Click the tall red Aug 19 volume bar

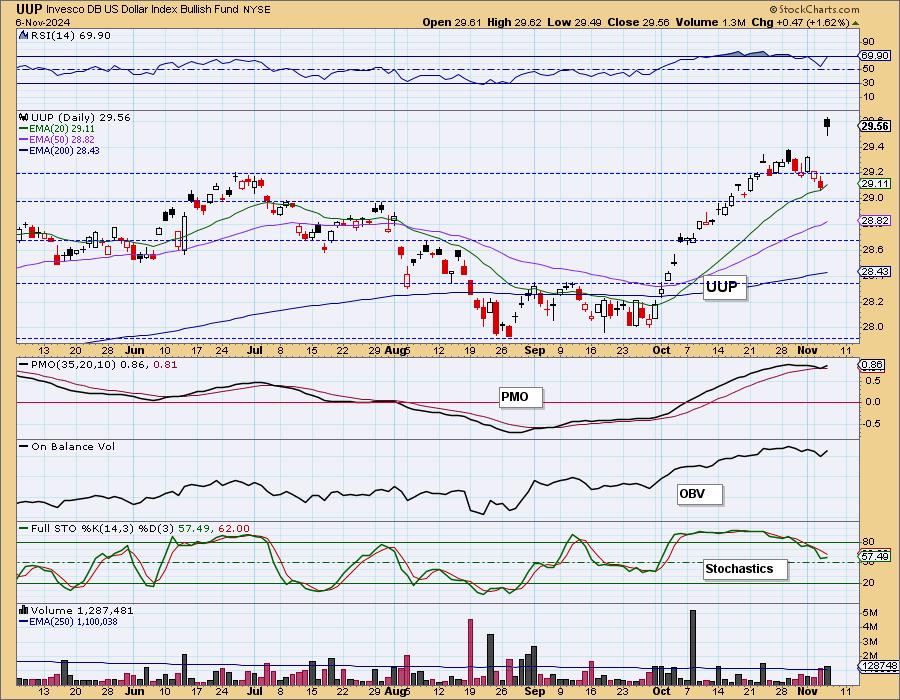pyautogui.click(x=471, y=652)
